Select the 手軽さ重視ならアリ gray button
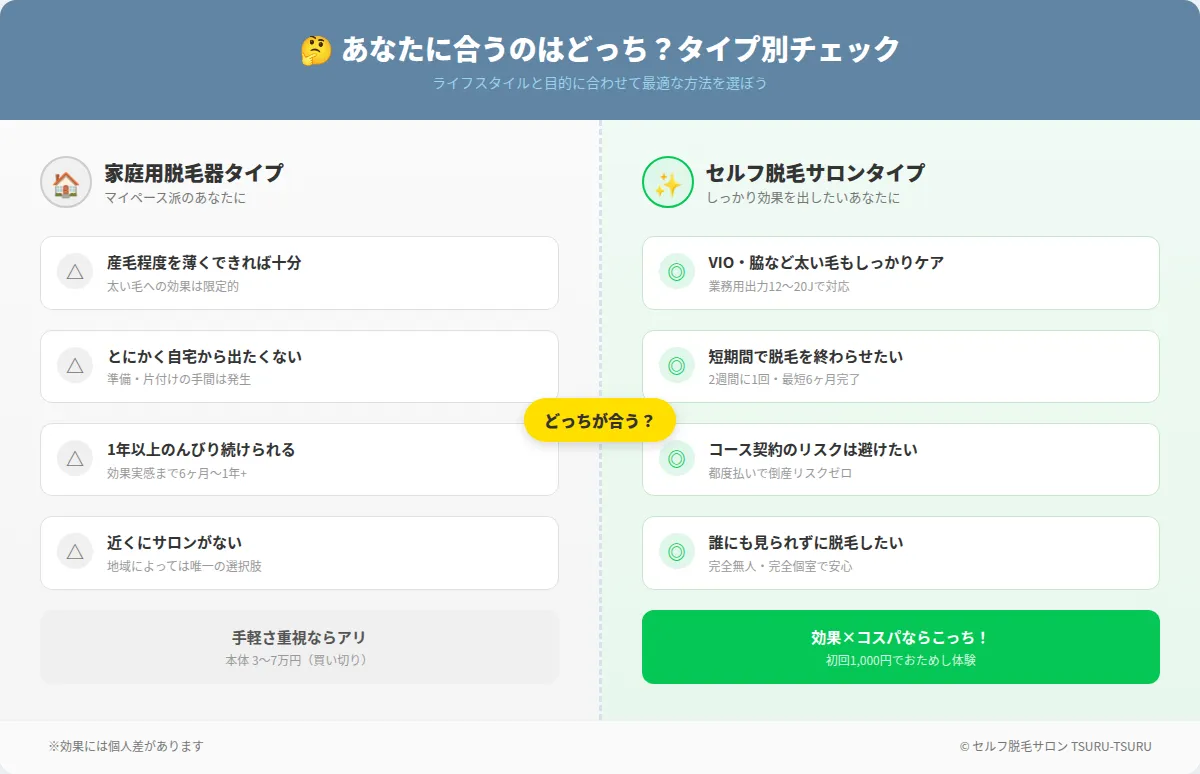The width and height of the screenshot is (1200, 774). point(299,647)
